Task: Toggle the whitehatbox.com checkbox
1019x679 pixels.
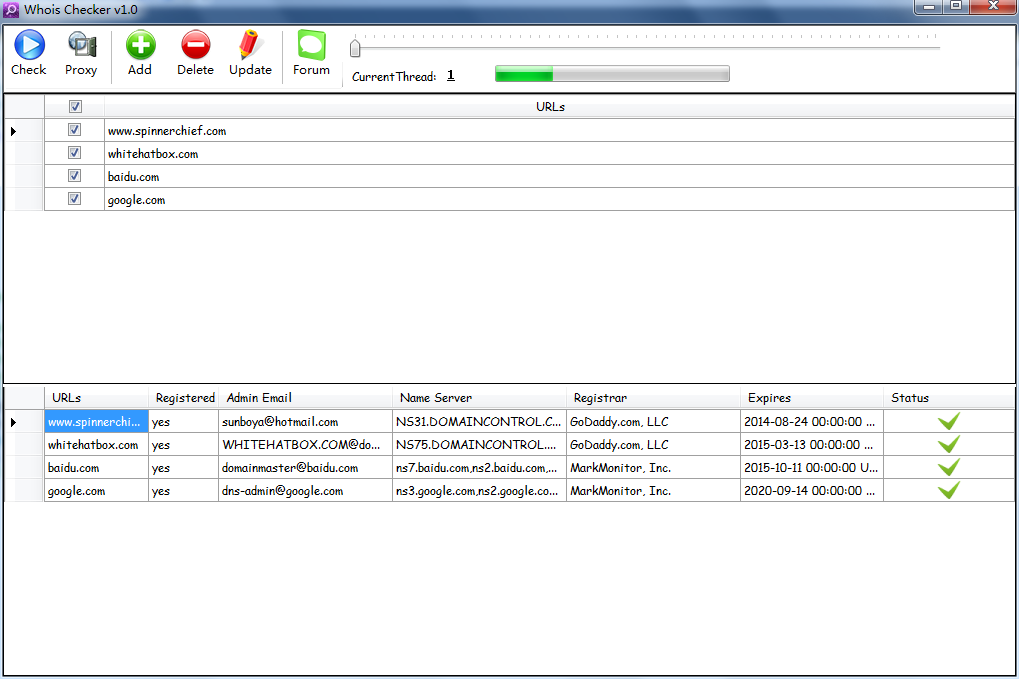Action: [x=74, y=153]
